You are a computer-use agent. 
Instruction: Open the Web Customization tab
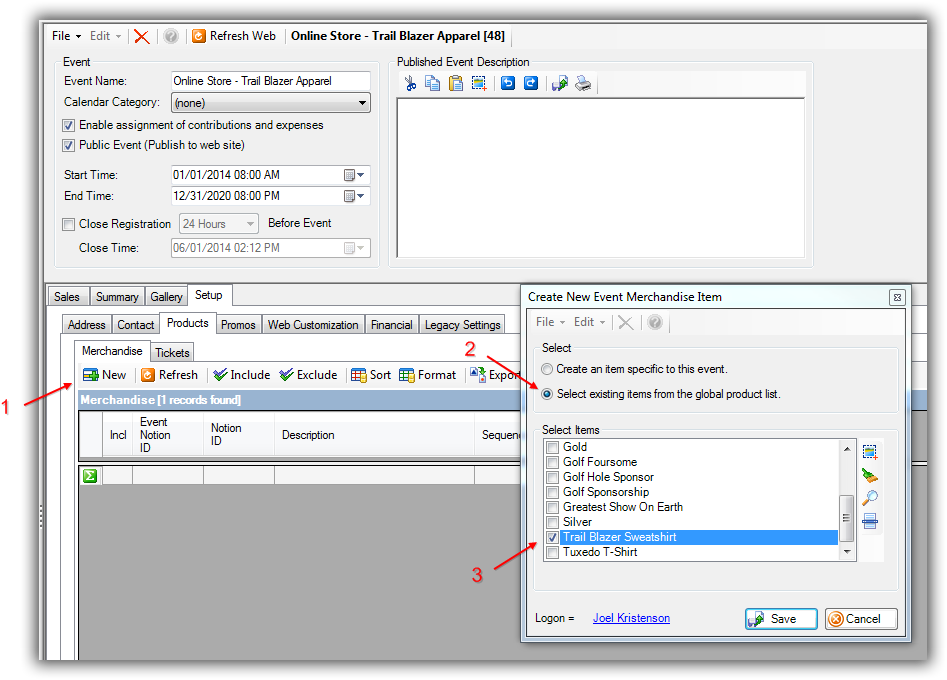[313, 325]
